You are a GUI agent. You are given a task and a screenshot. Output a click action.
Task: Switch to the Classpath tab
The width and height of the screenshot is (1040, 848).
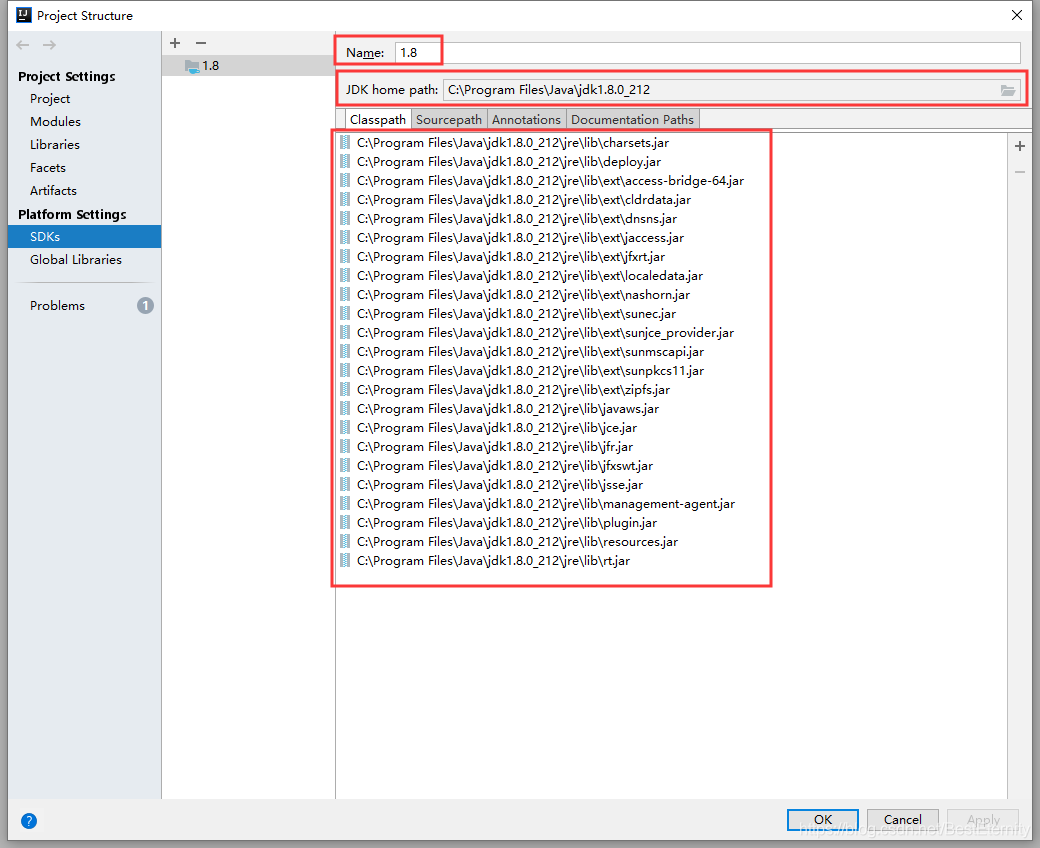pyautogui.click(x=377, y=119)
